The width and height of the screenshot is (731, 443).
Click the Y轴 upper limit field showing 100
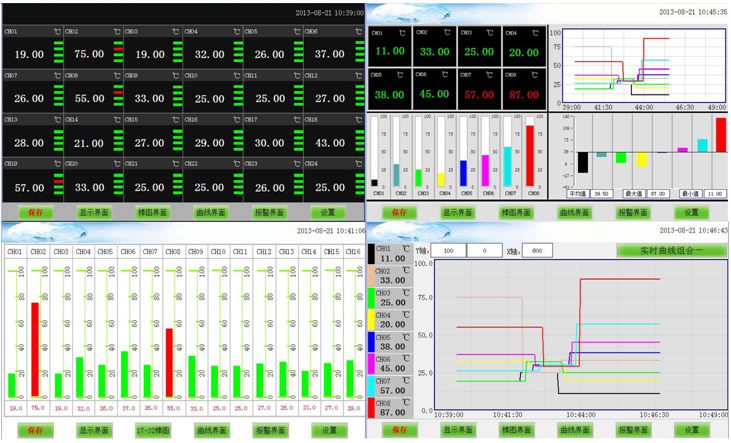click(448, 250)
